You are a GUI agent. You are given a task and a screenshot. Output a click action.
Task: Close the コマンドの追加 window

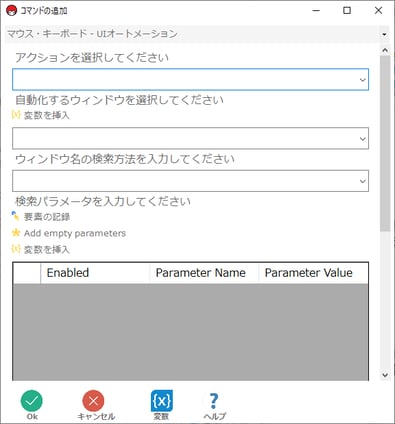coord(378,11)
